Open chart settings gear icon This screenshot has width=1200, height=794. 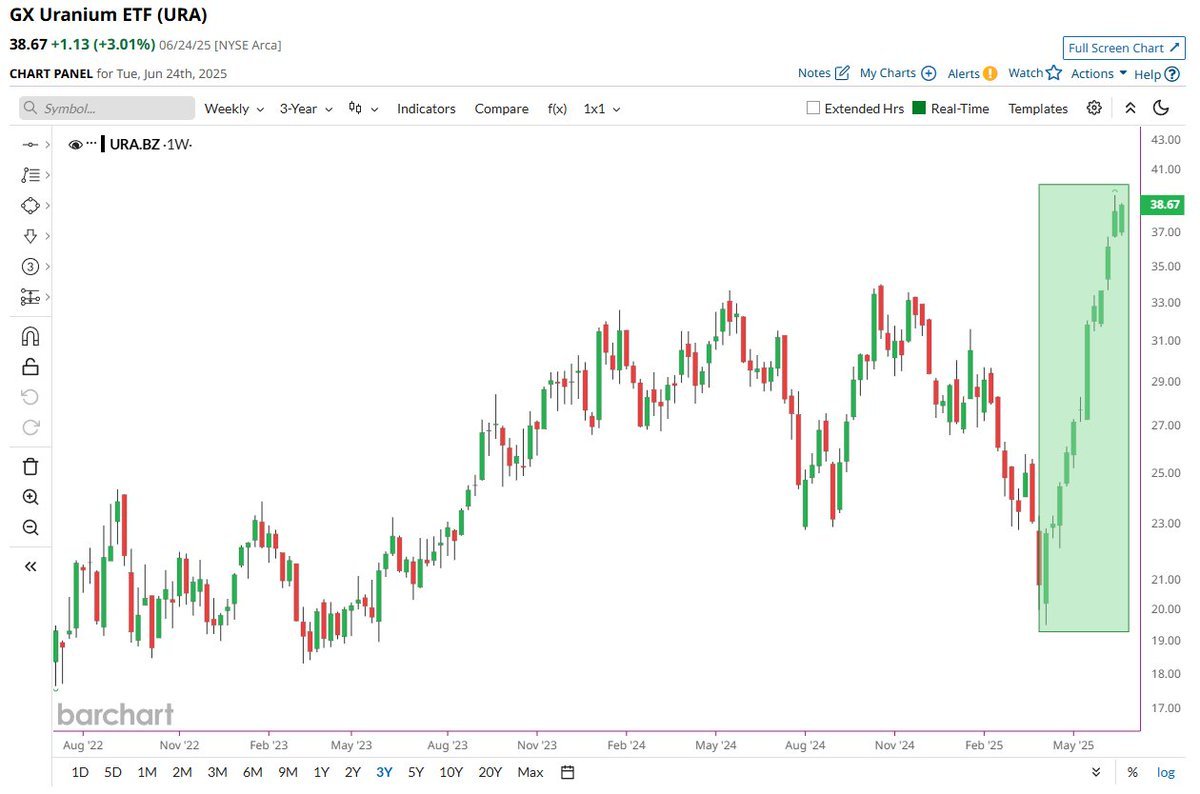tap(1095, 108)
